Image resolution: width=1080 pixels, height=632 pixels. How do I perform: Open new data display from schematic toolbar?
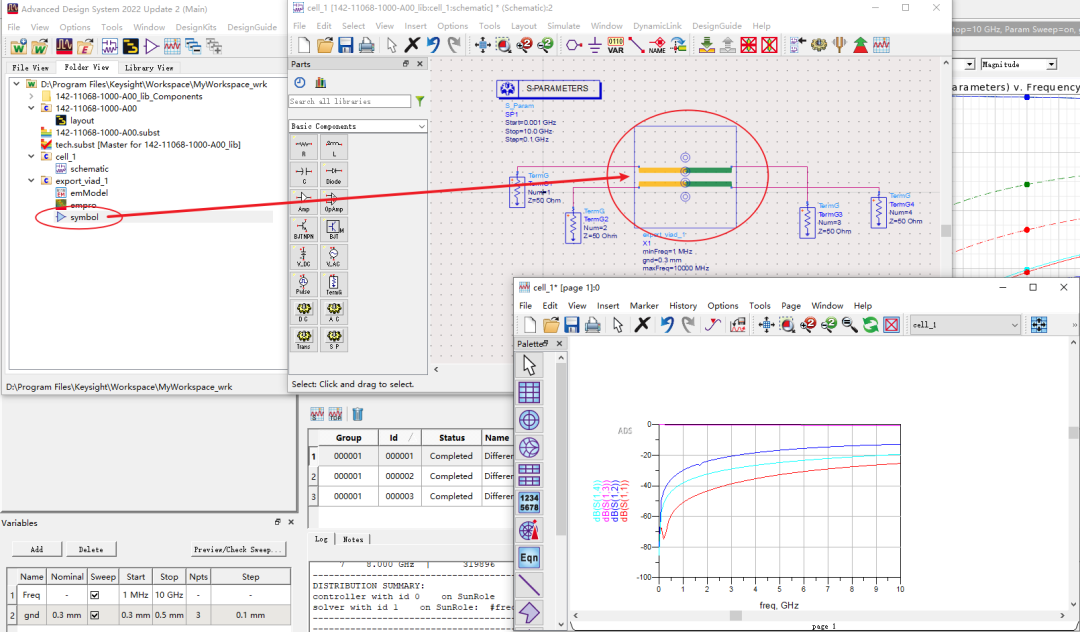(881, 45)
